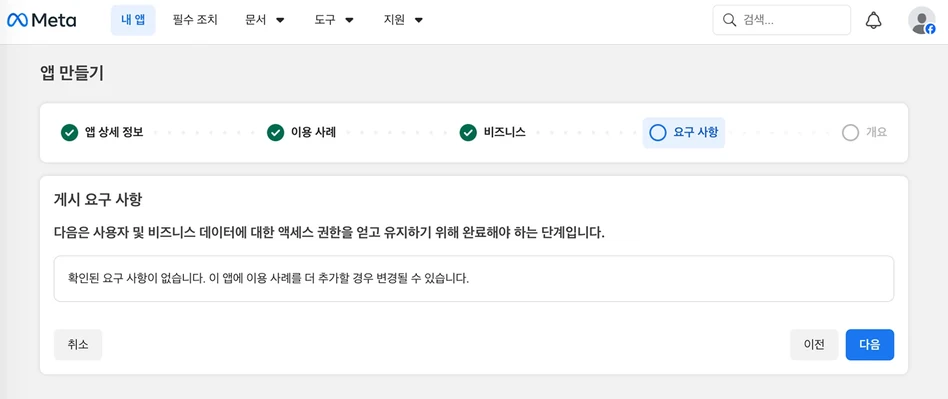
Task: Expand the 문서 dropdown menu
Action: (x=265, y=21)
